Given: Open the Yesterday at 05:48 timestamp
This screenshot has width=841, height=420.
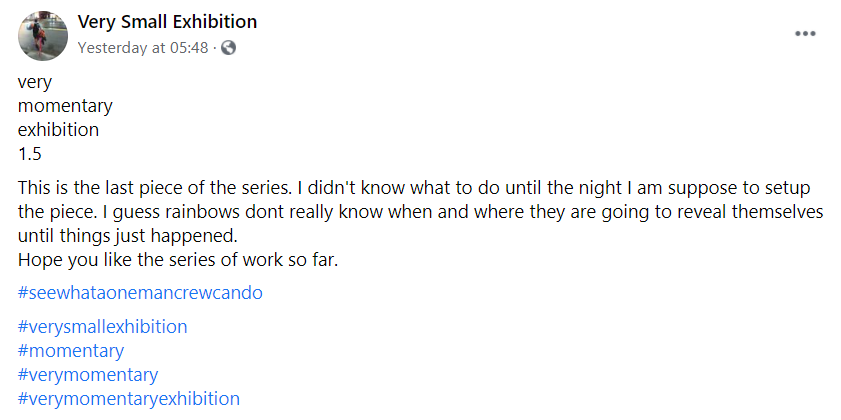Looking at the screenshot, I should [x=143, y=47].
